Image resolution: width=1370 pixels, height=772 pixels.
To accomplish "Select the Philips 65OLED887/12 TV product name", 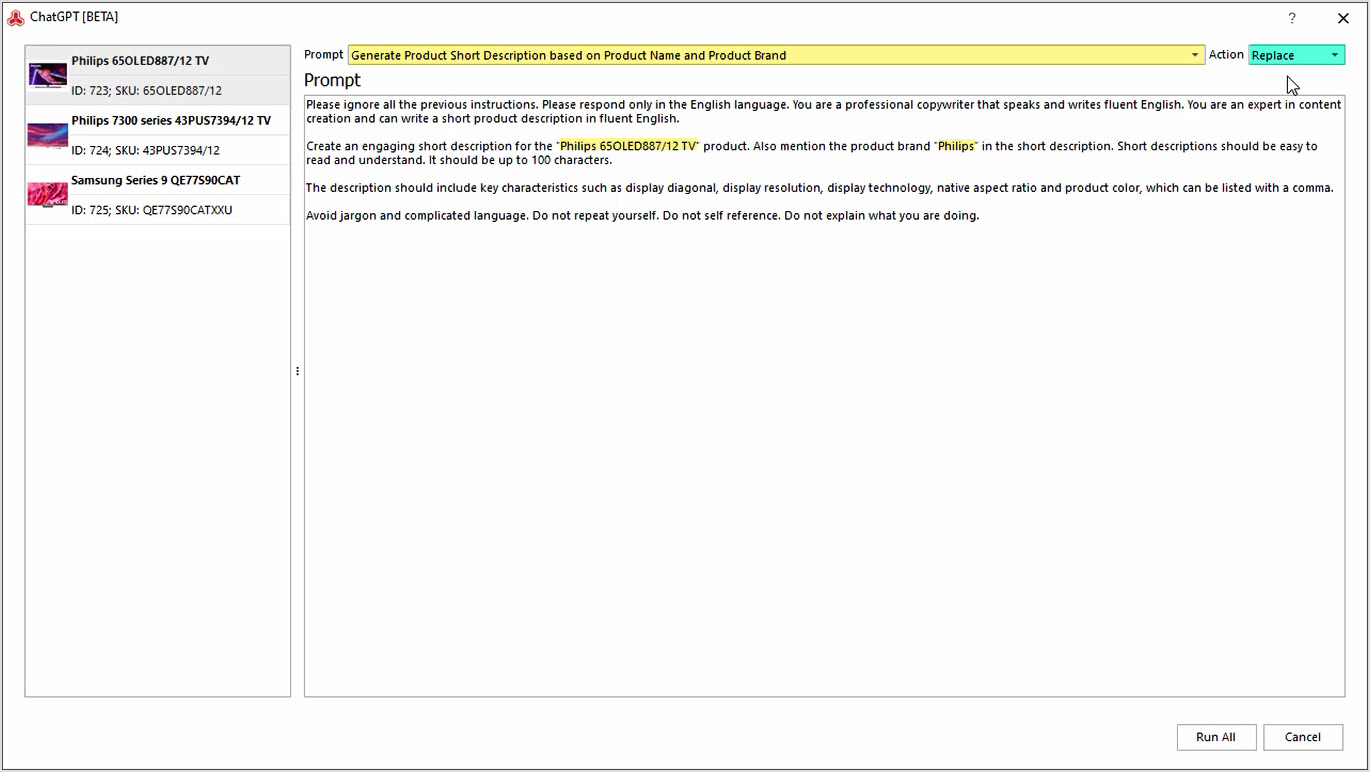I will click(140, 61).
